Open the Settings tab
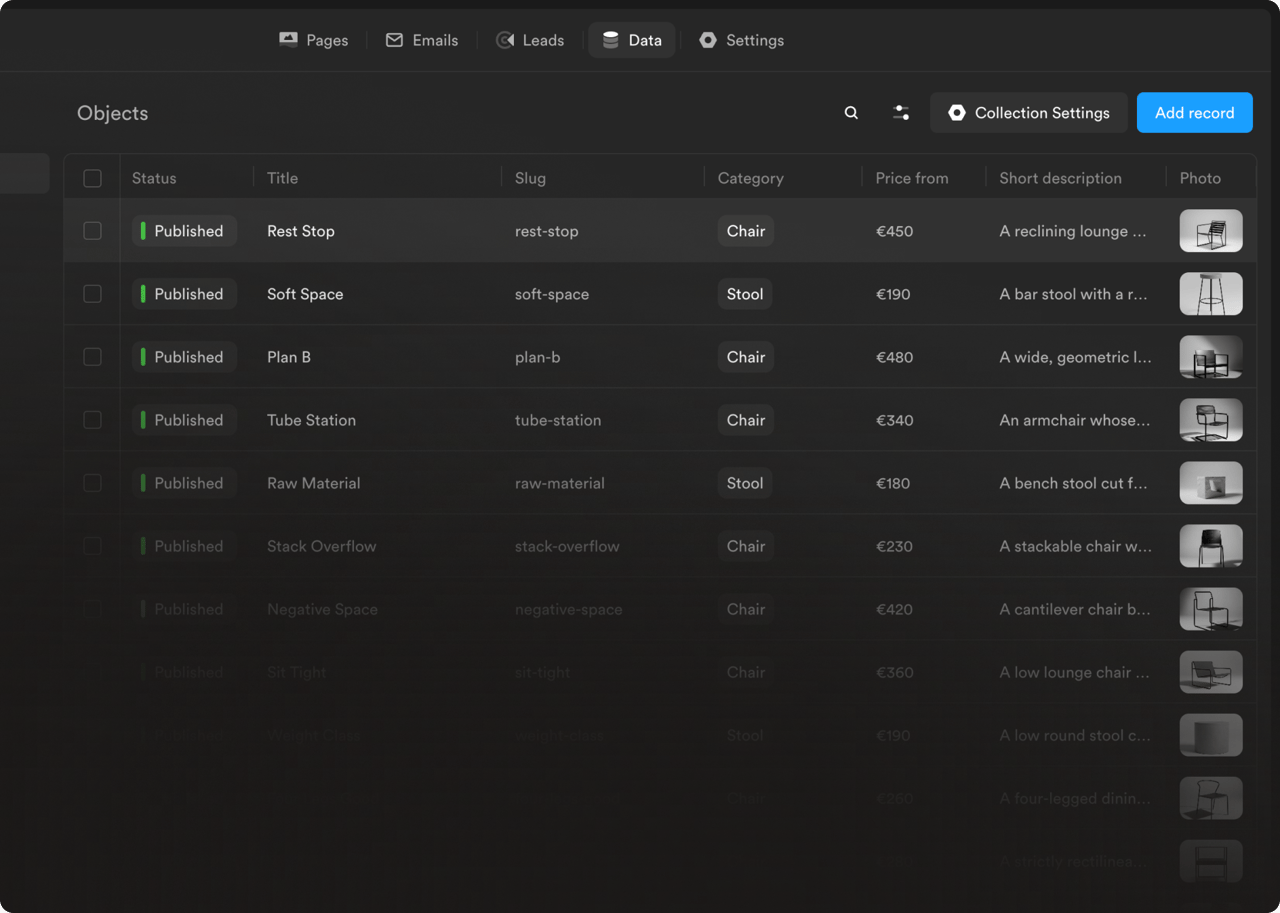The width and height of the screenshot is (1280, 913). [741, 40]
